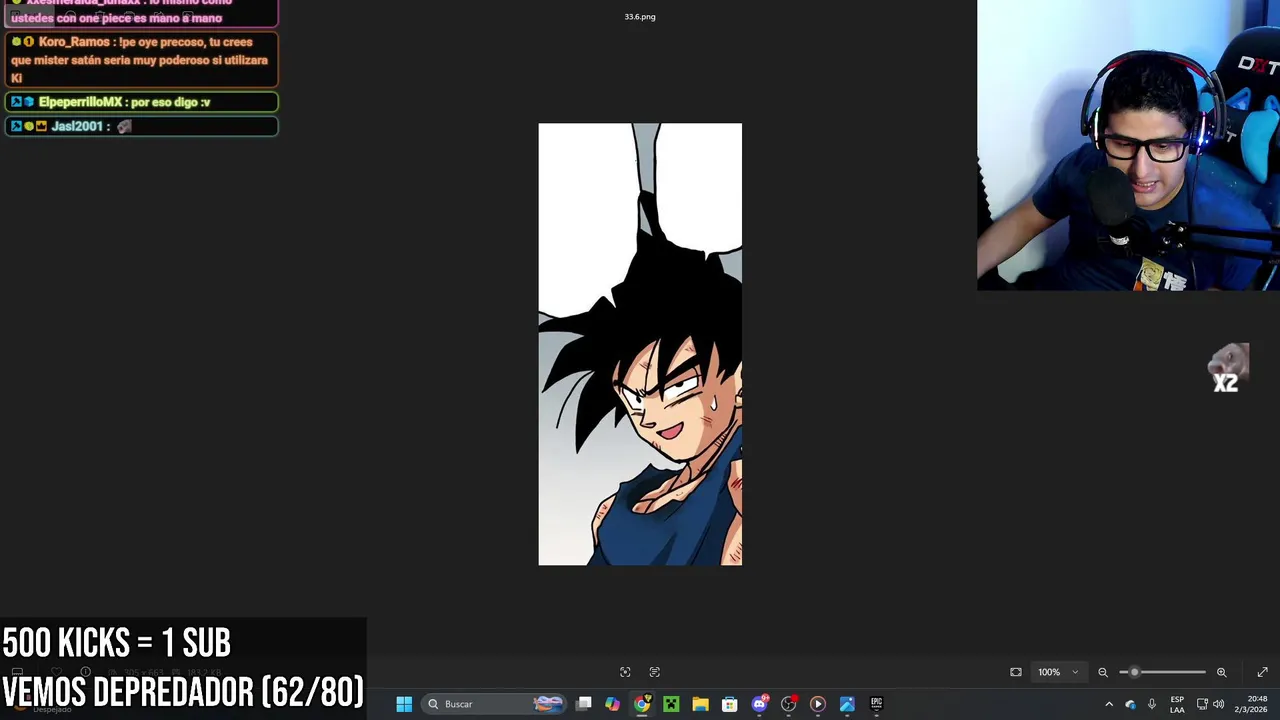Image resolution: width=1280 pixels, height=720 pixels.
Task: Open the Copilot taskbar icon
Action: (612, 704)
